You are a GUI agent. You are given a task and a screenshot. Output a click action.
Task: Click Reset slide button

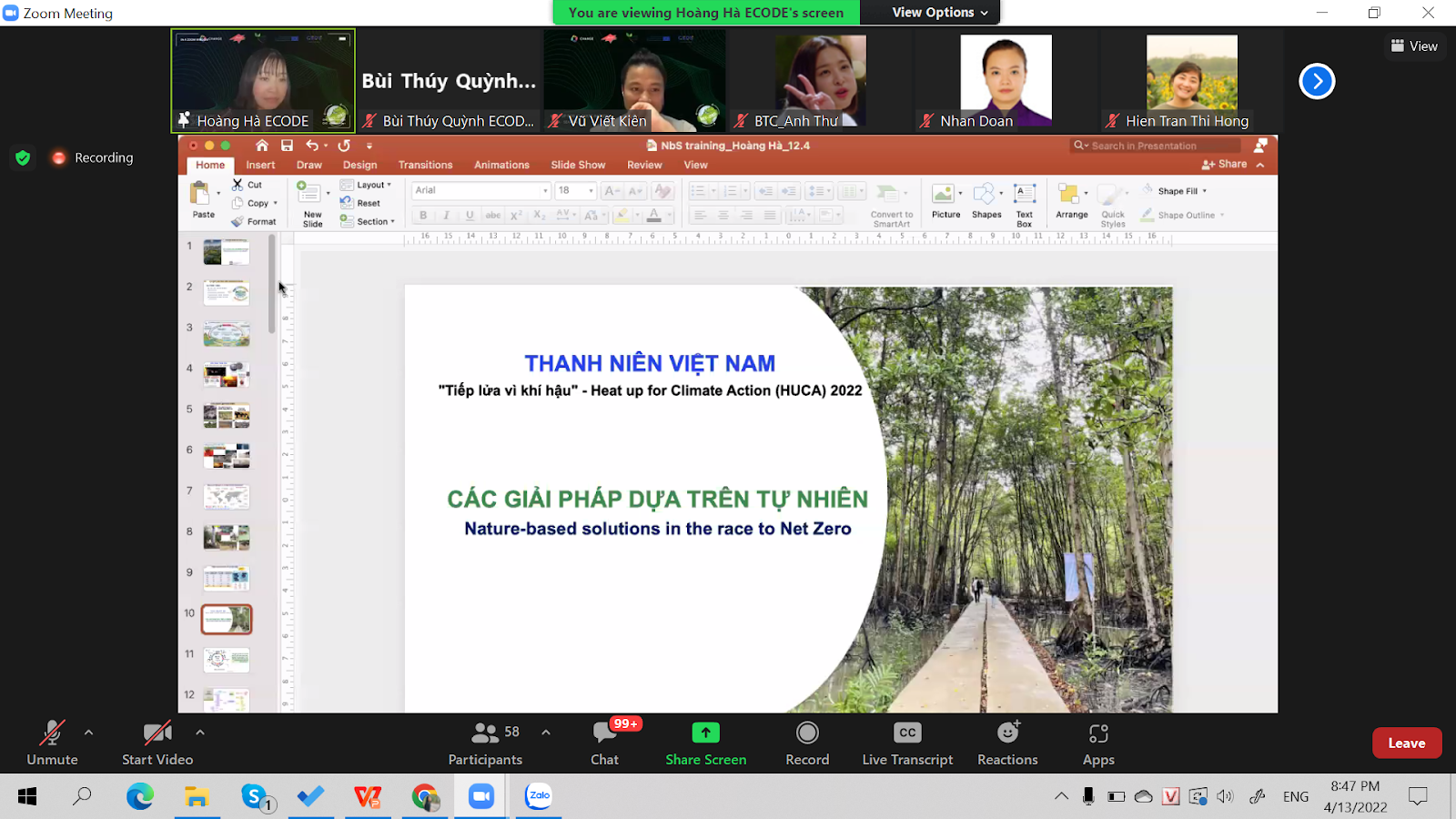[x=360, y=203]
